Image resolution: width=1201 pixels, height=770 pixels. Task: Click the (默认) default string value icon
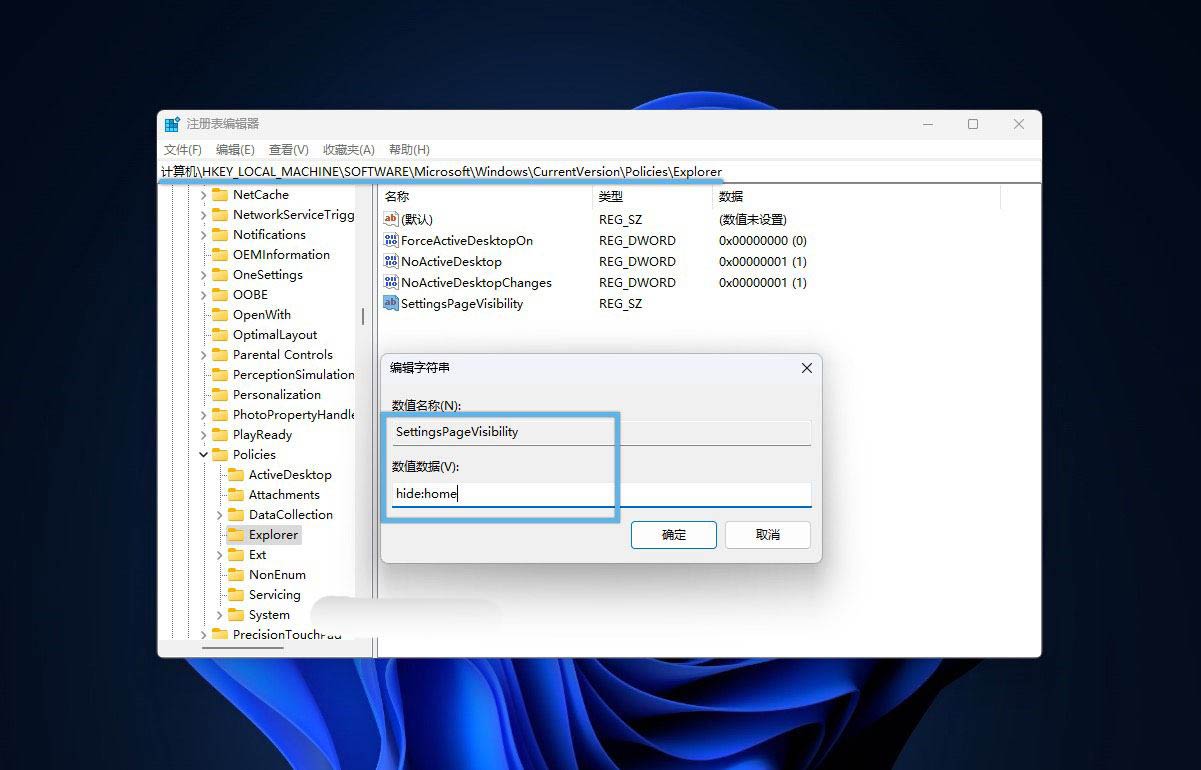click(391, 220)
